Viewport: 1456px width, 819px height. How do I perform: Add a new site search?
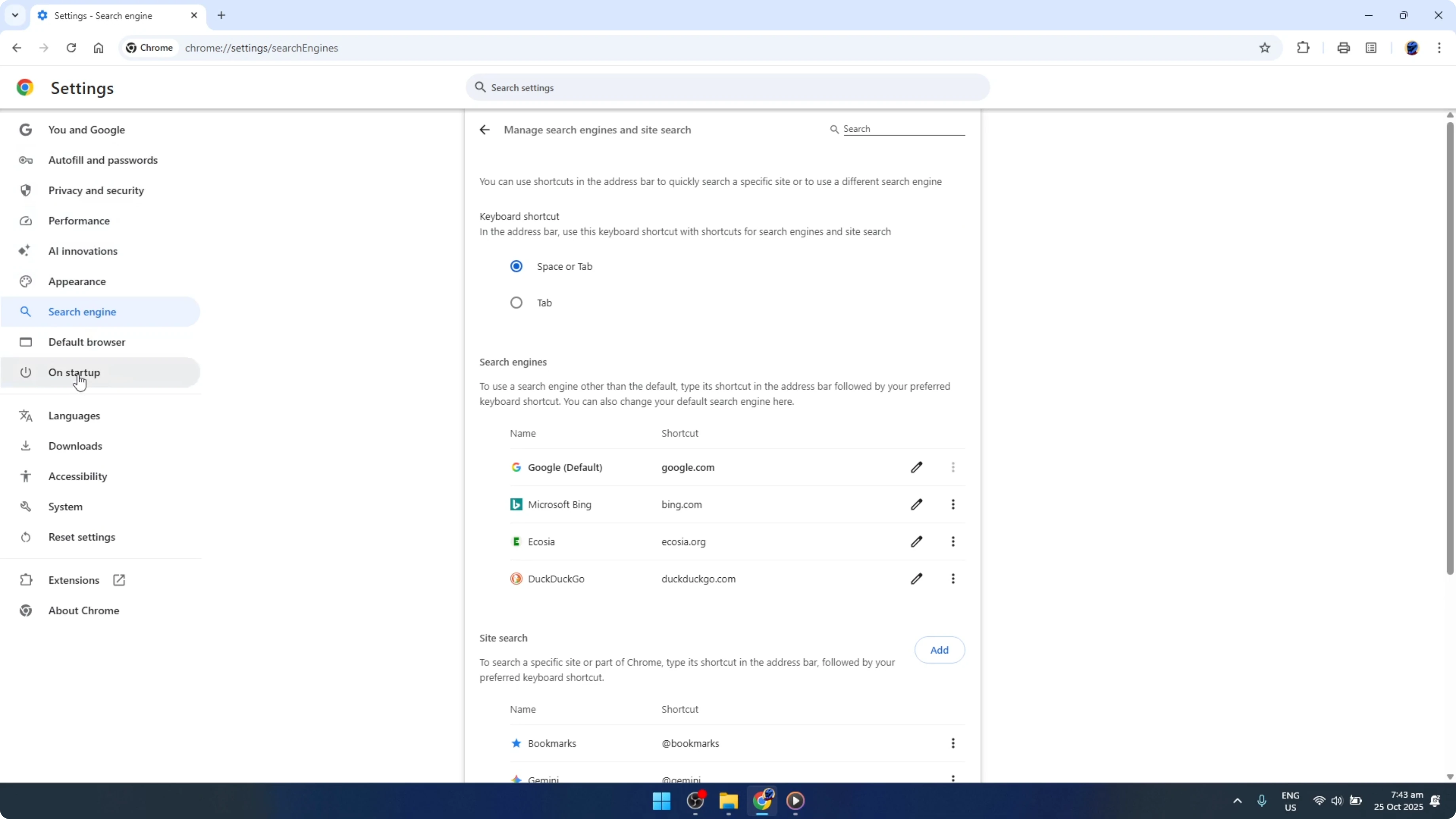pos(939,650)
